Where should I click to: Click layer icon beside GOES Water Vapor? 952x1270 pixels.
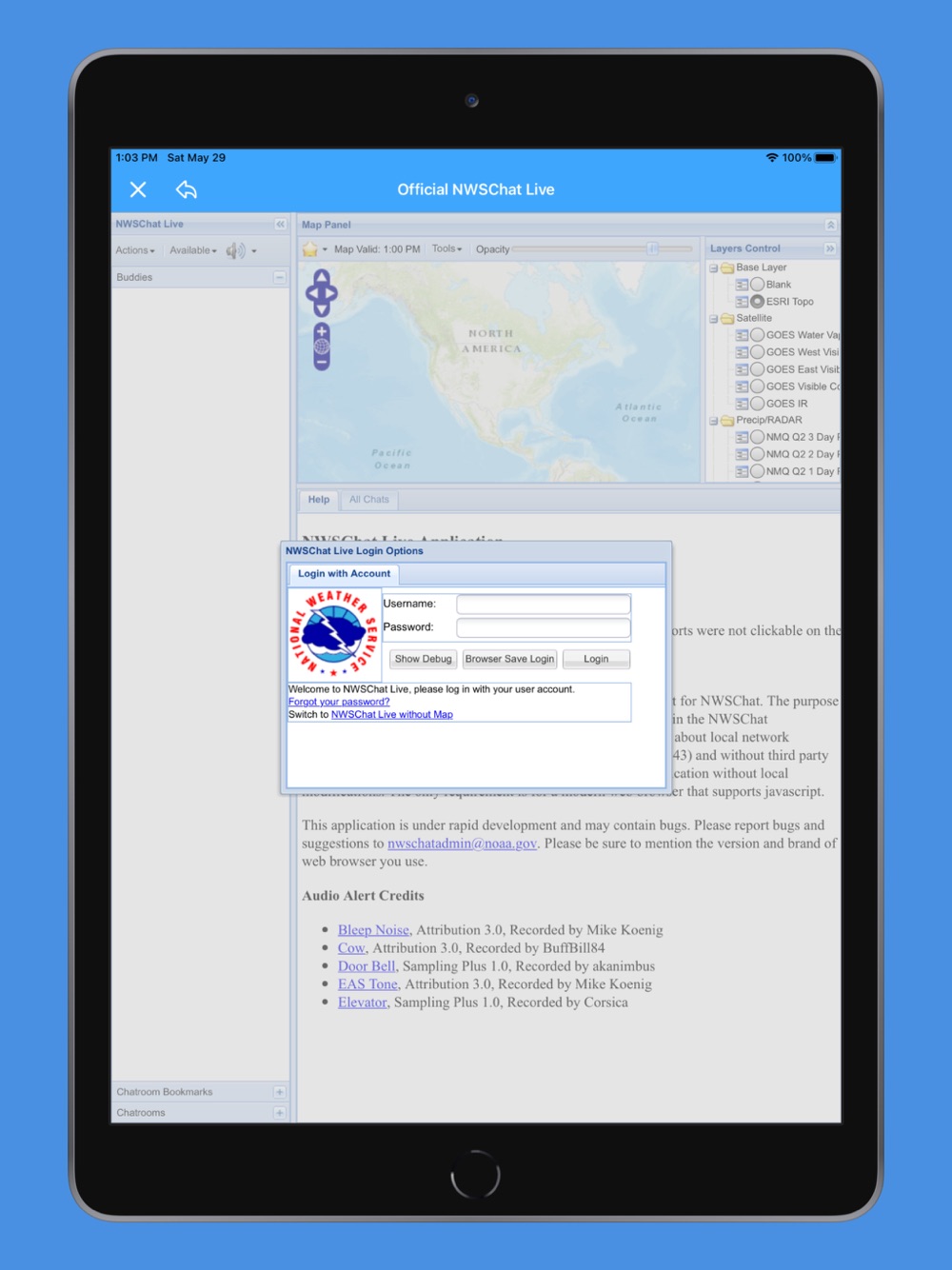[x=742, y=335]
